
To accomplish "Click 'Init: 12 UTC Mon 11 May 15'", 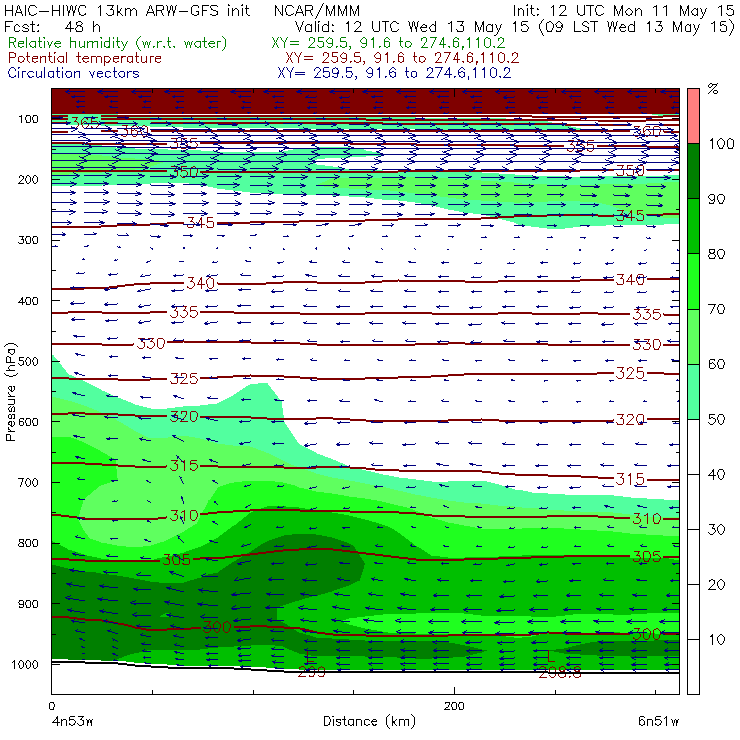I will coord(623,11).
